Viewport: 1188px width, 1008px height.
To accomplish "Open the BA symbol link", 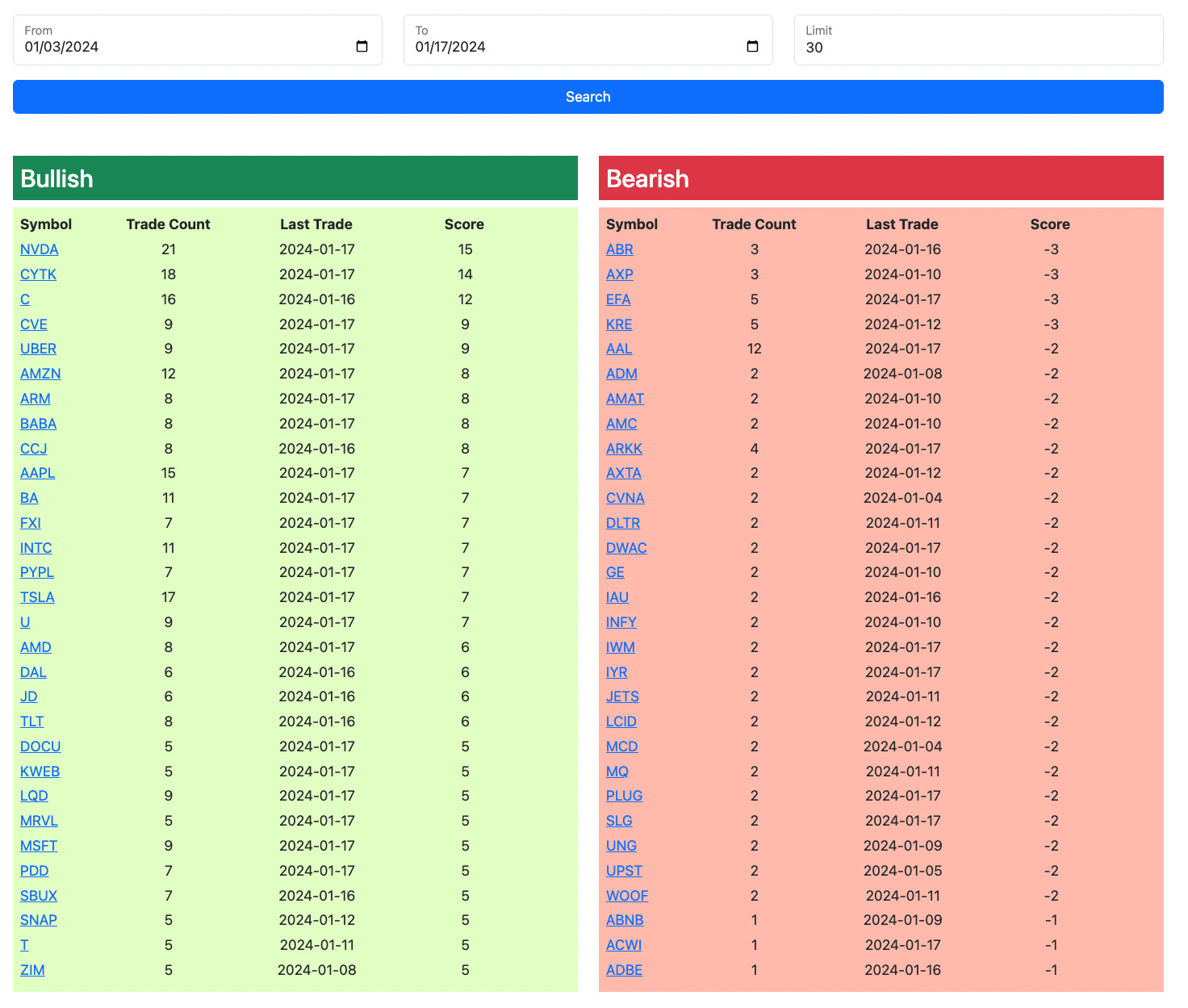I will (29, 498).
